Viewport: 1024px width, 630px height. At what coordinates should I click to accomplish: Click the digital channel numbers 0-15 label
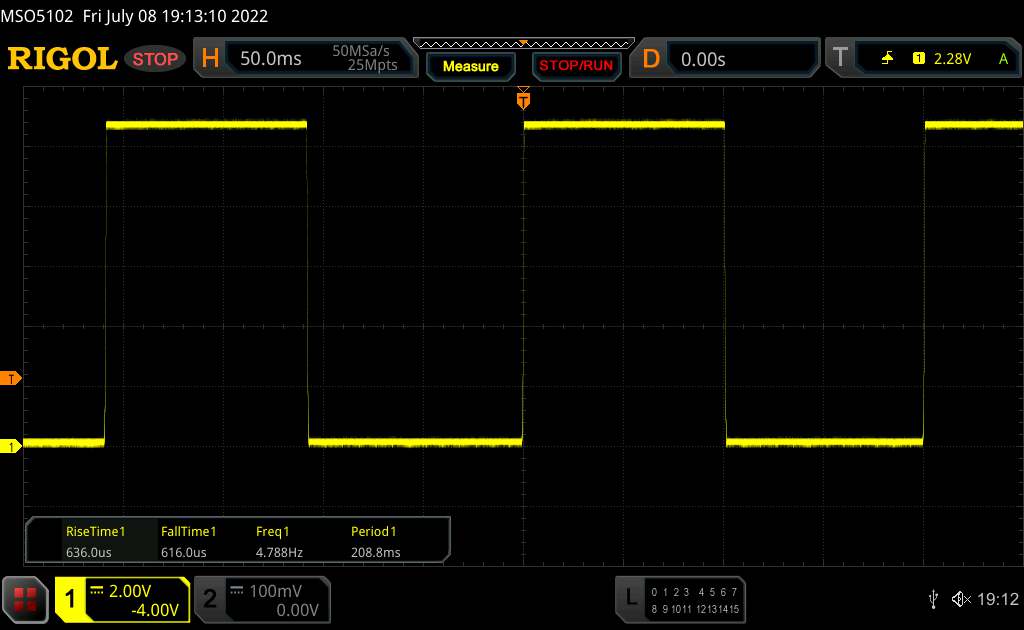[695, 601]
